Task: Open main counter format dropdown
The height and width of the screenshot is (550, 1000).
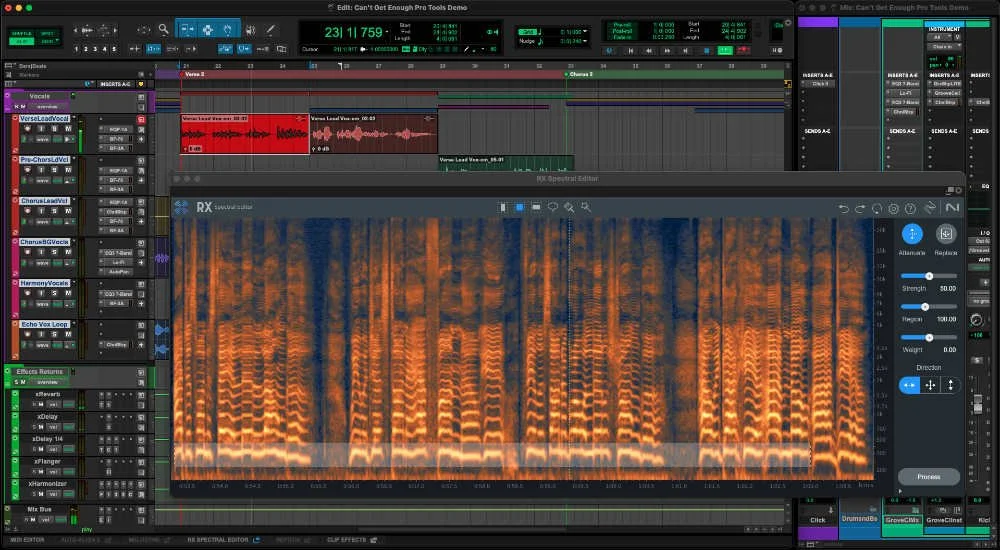Action: click(x=388, y=32)
